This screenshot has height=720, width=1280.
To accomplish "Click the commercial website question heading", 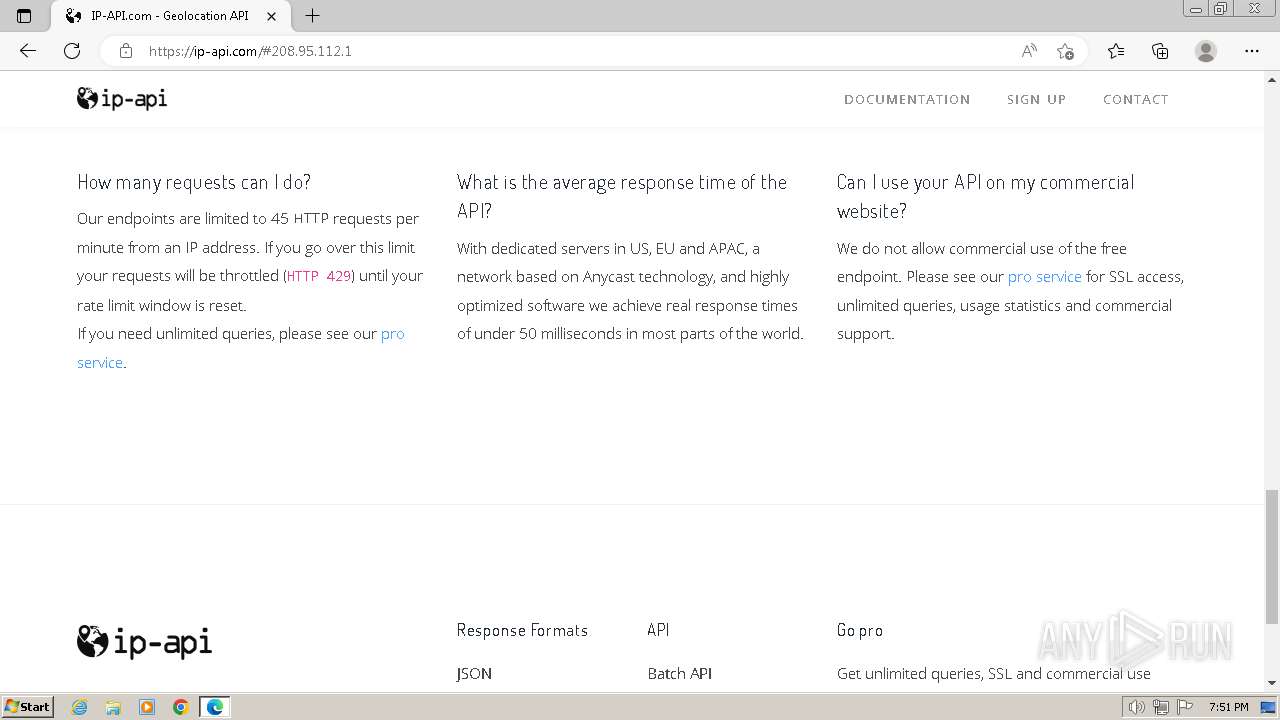I will (x=986, y=196).
